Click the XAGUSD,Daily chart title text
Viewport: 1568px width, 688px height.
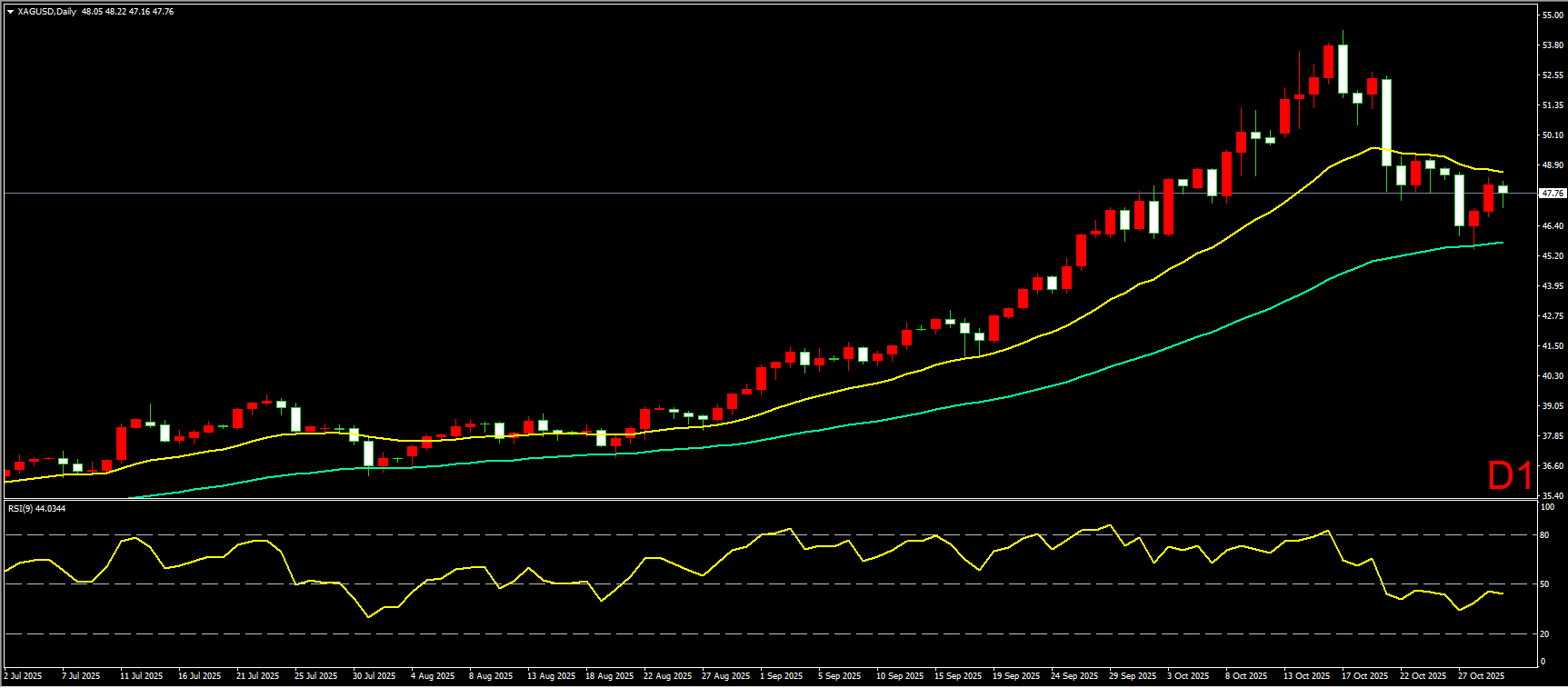[46, 12]
